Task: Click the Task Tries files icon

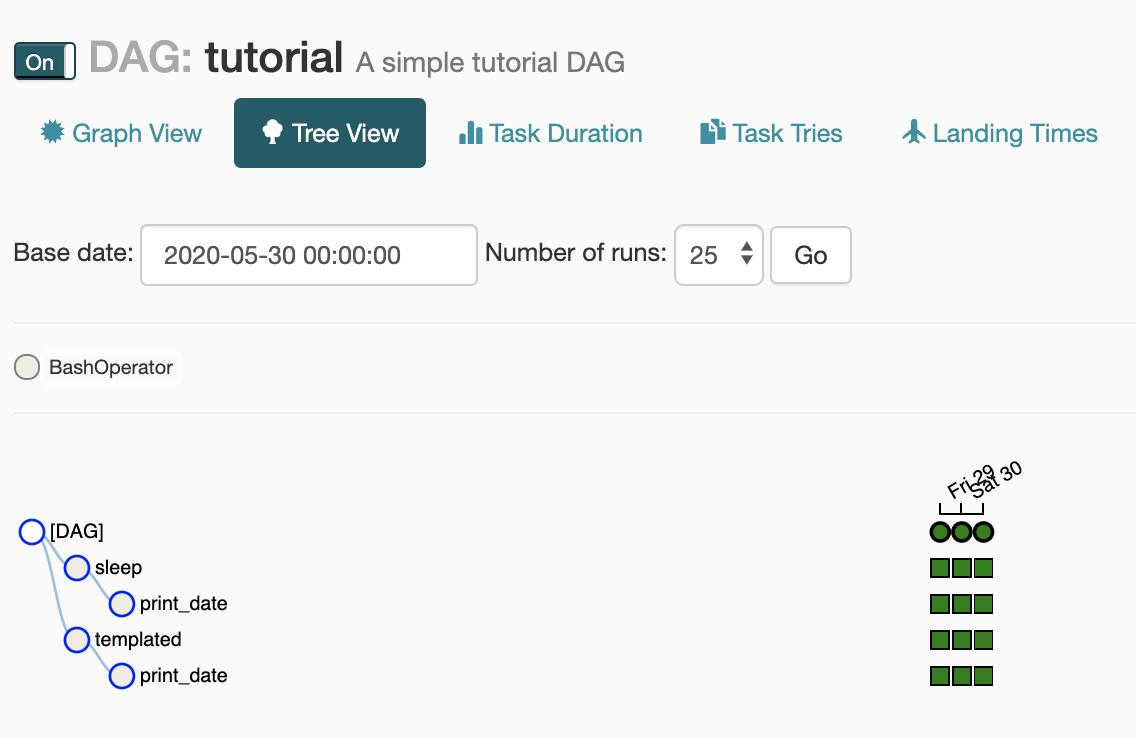Action: coord(713,132)
